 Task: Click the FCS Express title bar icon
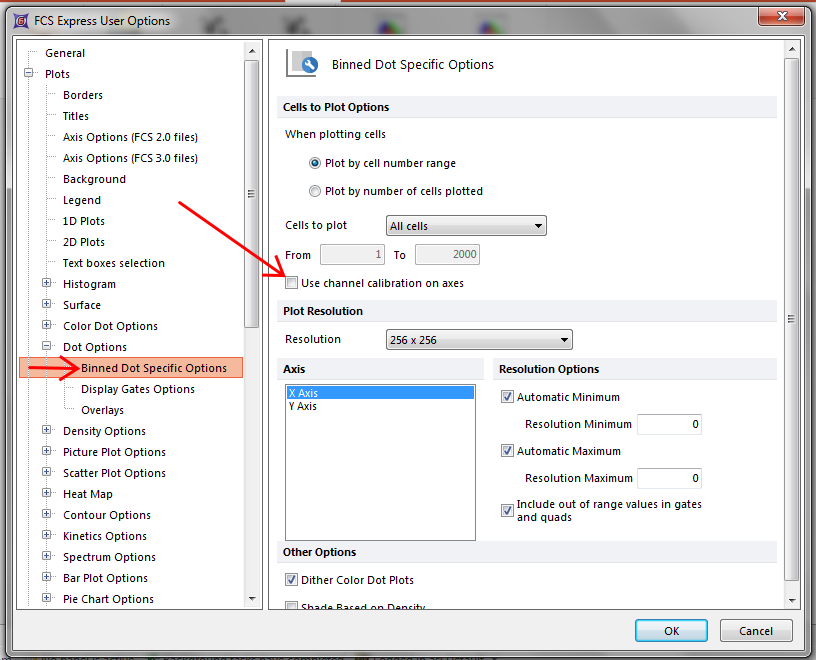[20, 20]
